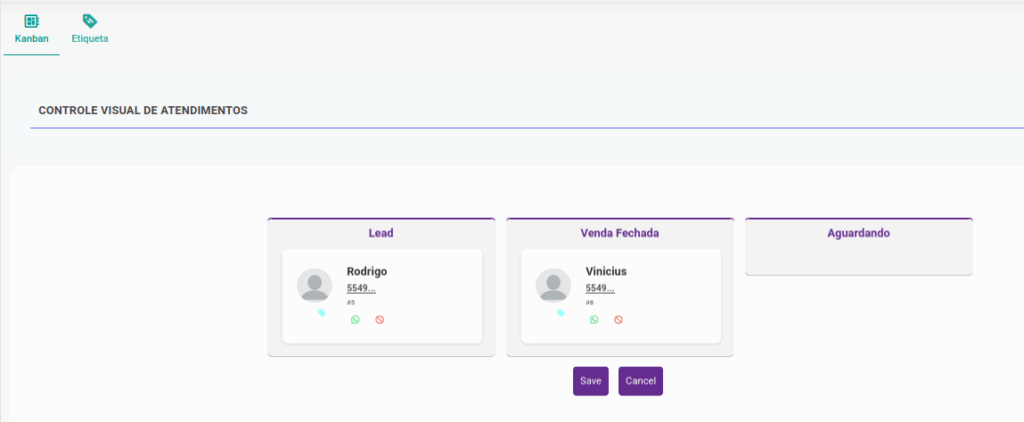Select the Lead column header
Screen dimensions: 1024x422
coord(381,233)
